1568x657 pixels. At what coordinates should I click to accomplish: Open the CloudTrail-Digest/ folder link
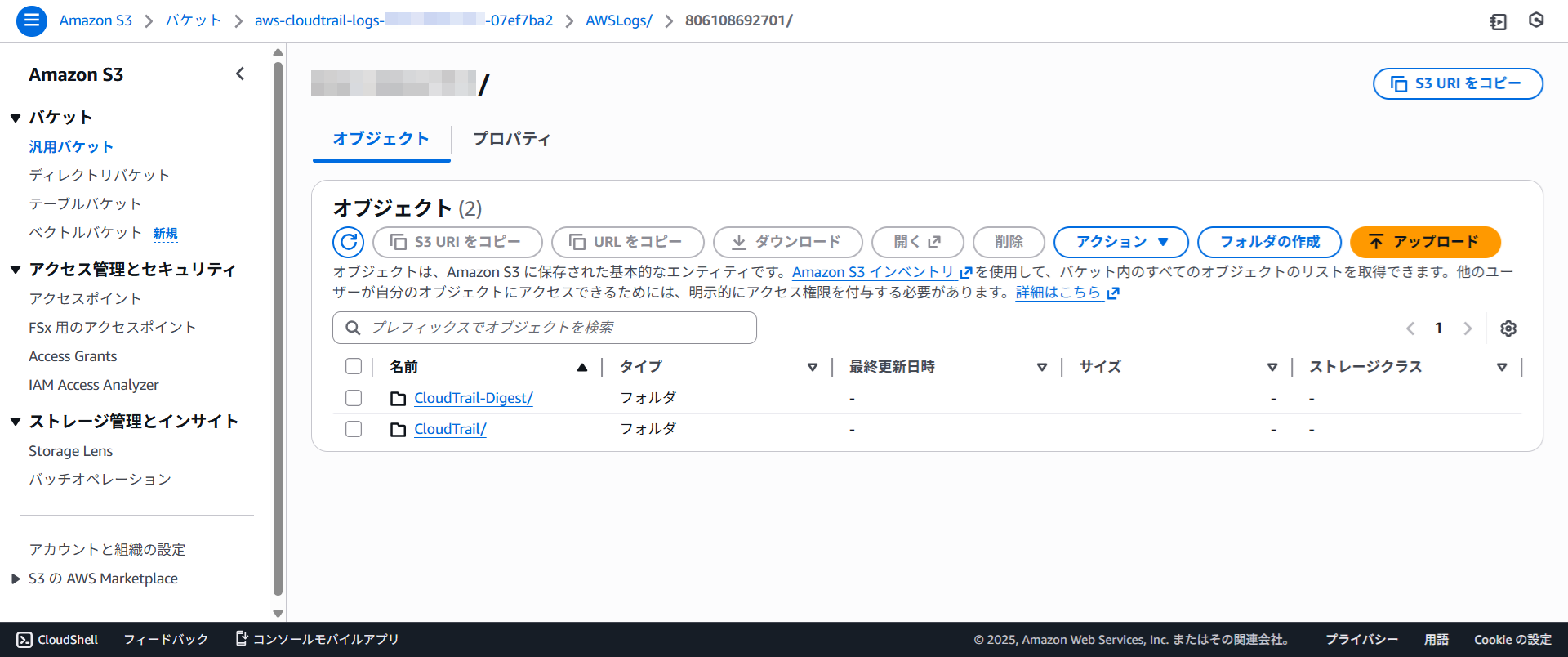pos(473,398)
